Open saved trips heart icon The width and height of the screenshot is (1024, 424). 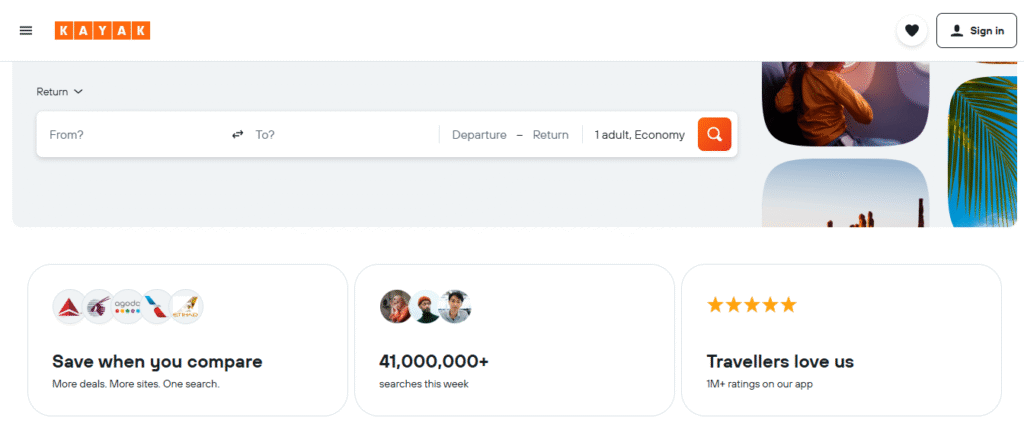911,31
